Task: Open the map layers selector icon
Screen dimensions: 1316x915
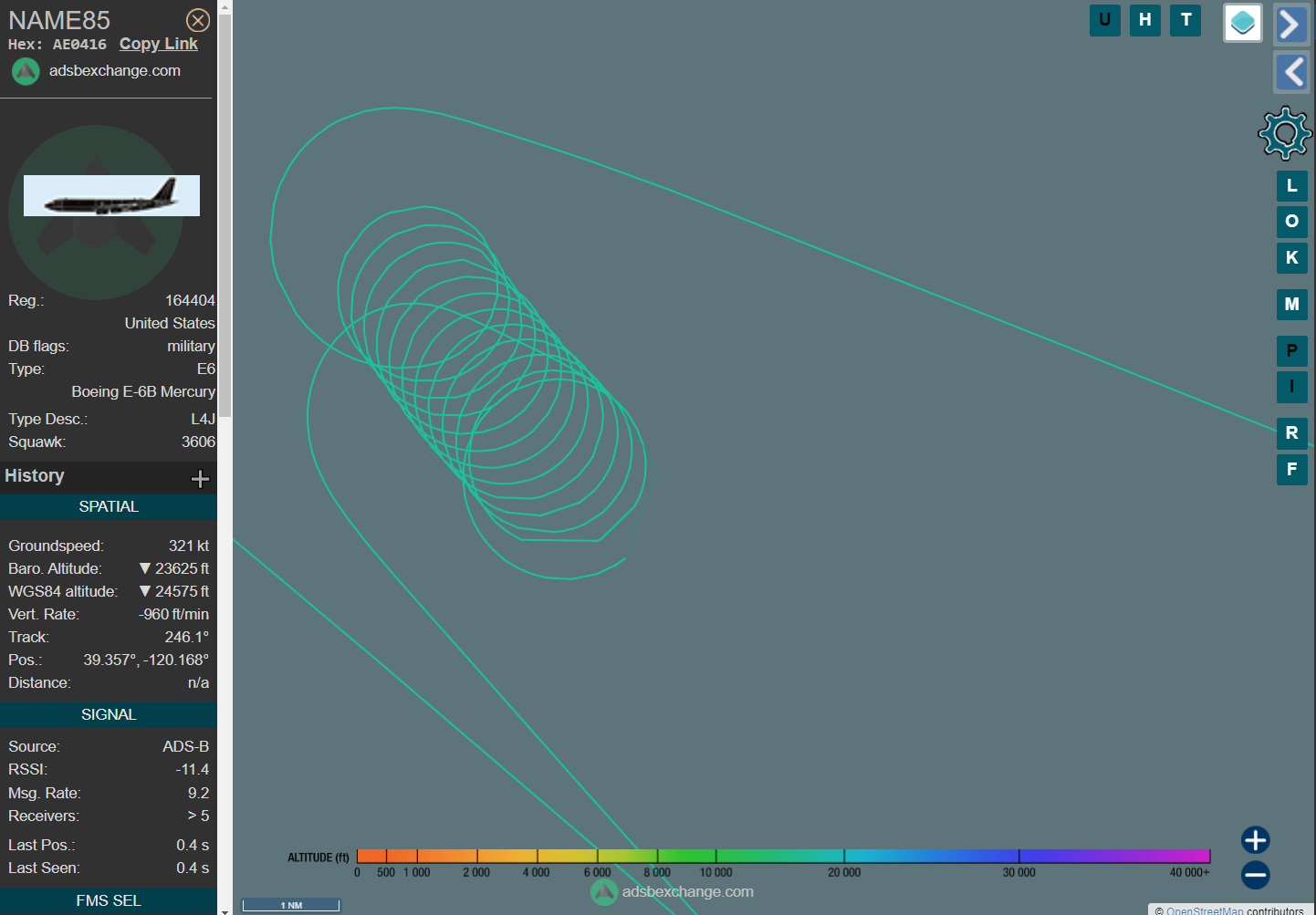Action: (x=1243, y=23)
